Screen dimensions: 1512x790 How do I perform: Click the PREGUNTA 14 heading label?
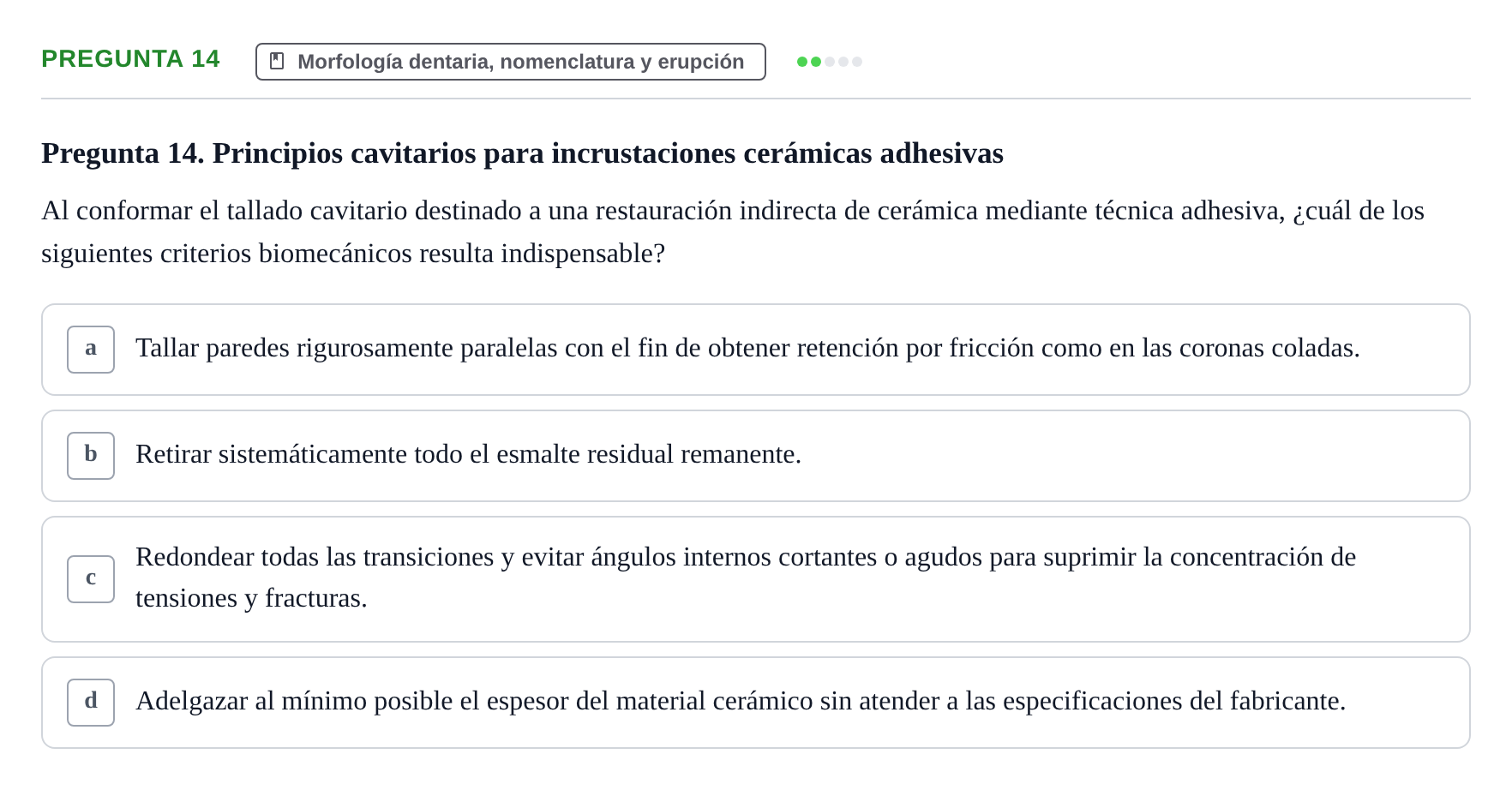(x=130, y=58)
